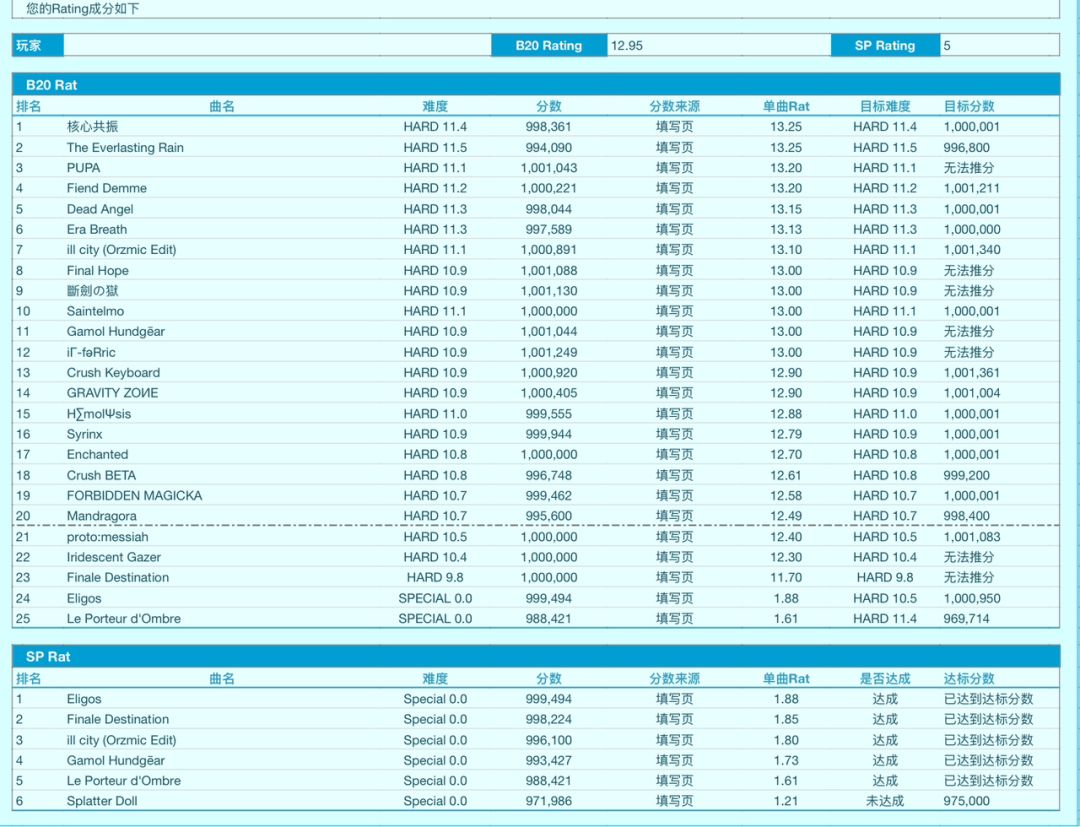The image size is (1080, 827).
Task: Click 目标分数 column header
Action: (x=968, y=106)
